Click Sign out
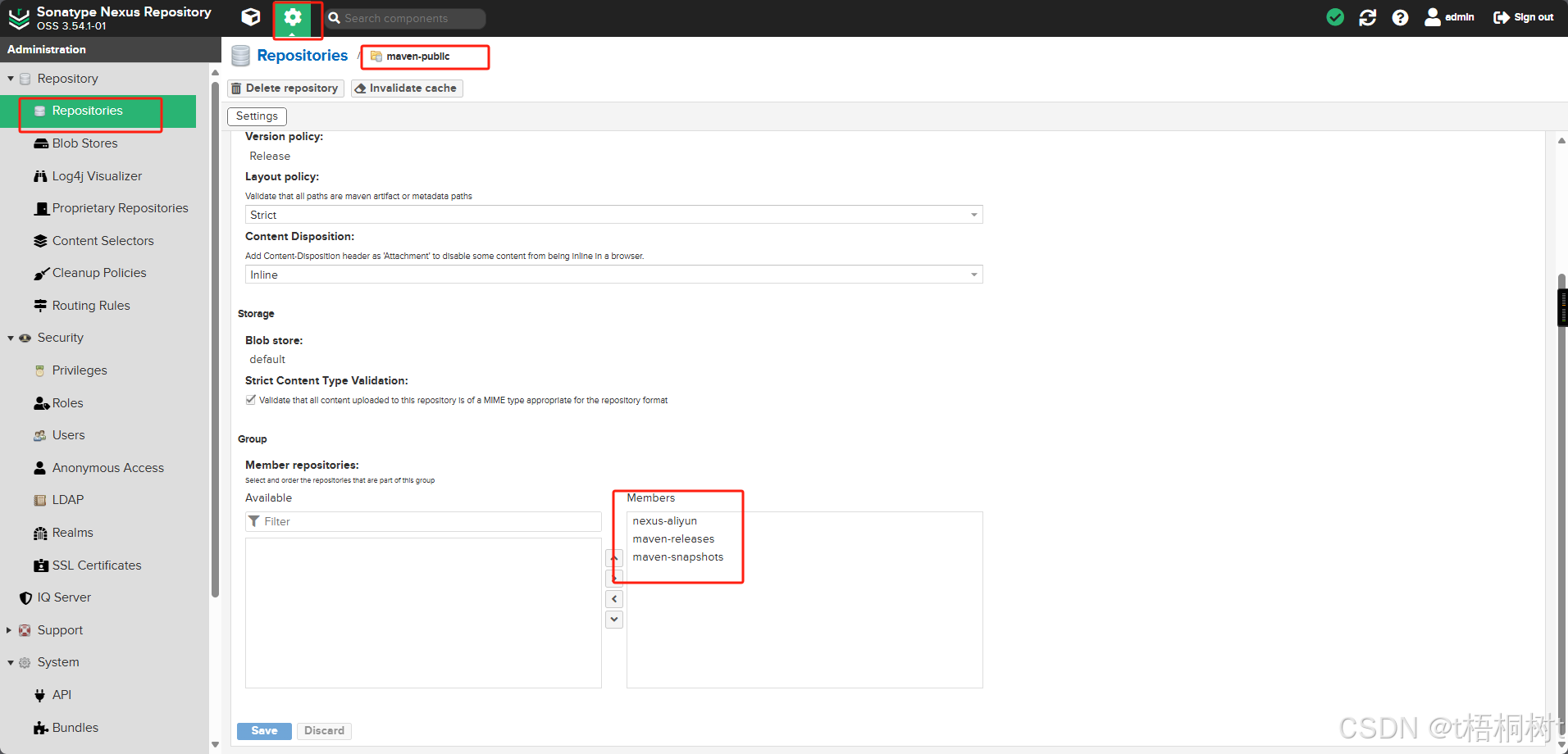1568x754 pixels. [1523, 17]
